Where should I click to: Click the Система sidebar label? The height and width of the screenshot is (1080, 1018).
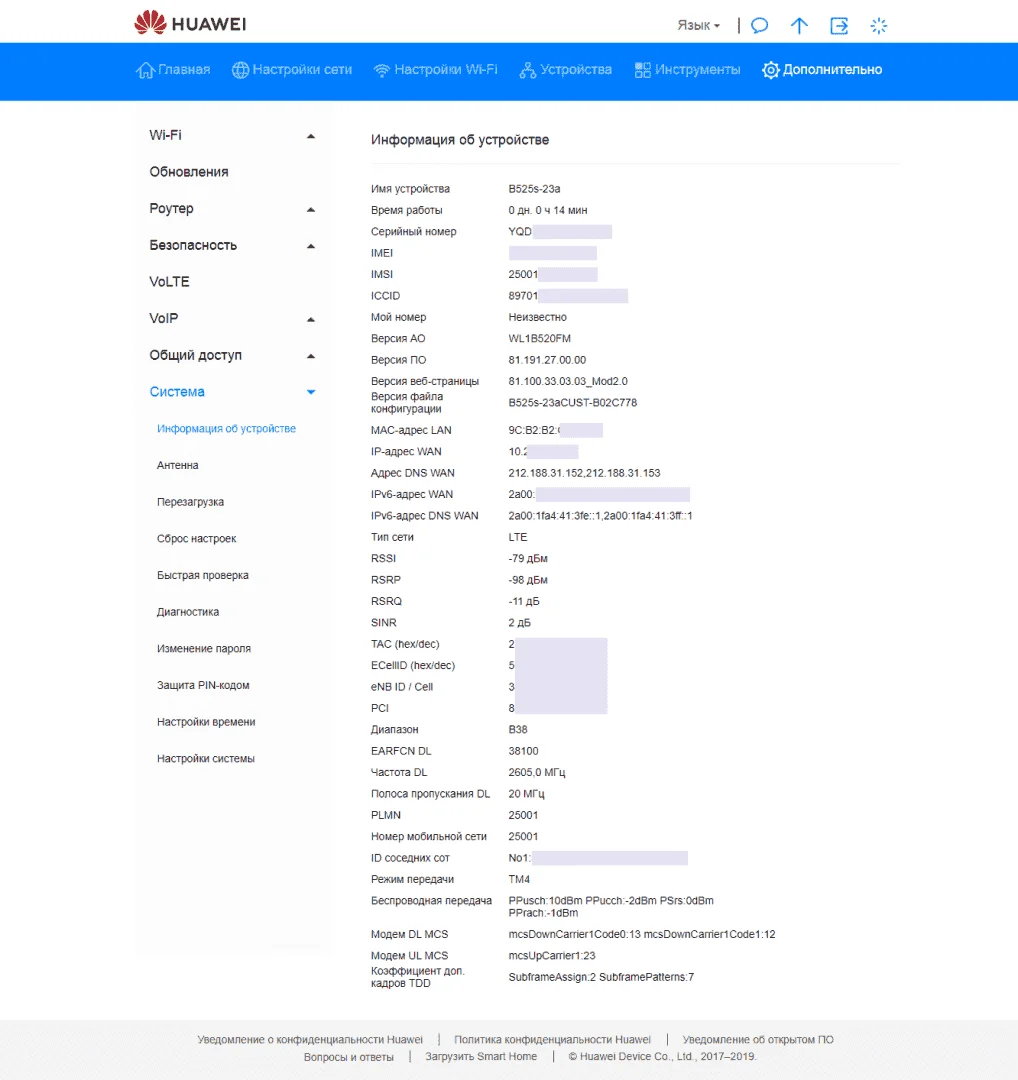click(177, 392)
